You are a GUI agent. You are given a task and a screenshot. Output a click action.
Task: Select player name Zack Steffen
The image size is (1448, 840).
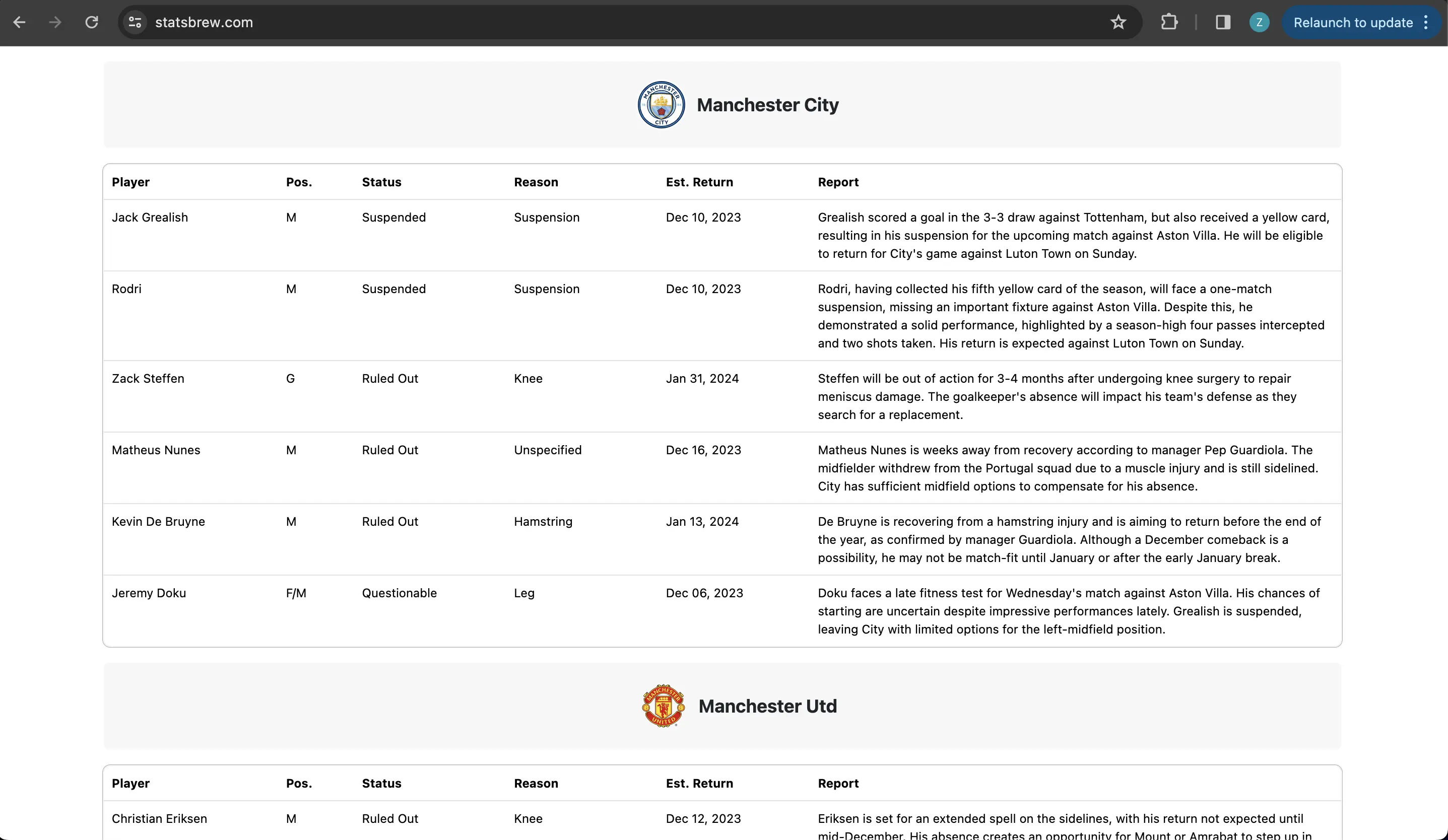tap(148, 378)
